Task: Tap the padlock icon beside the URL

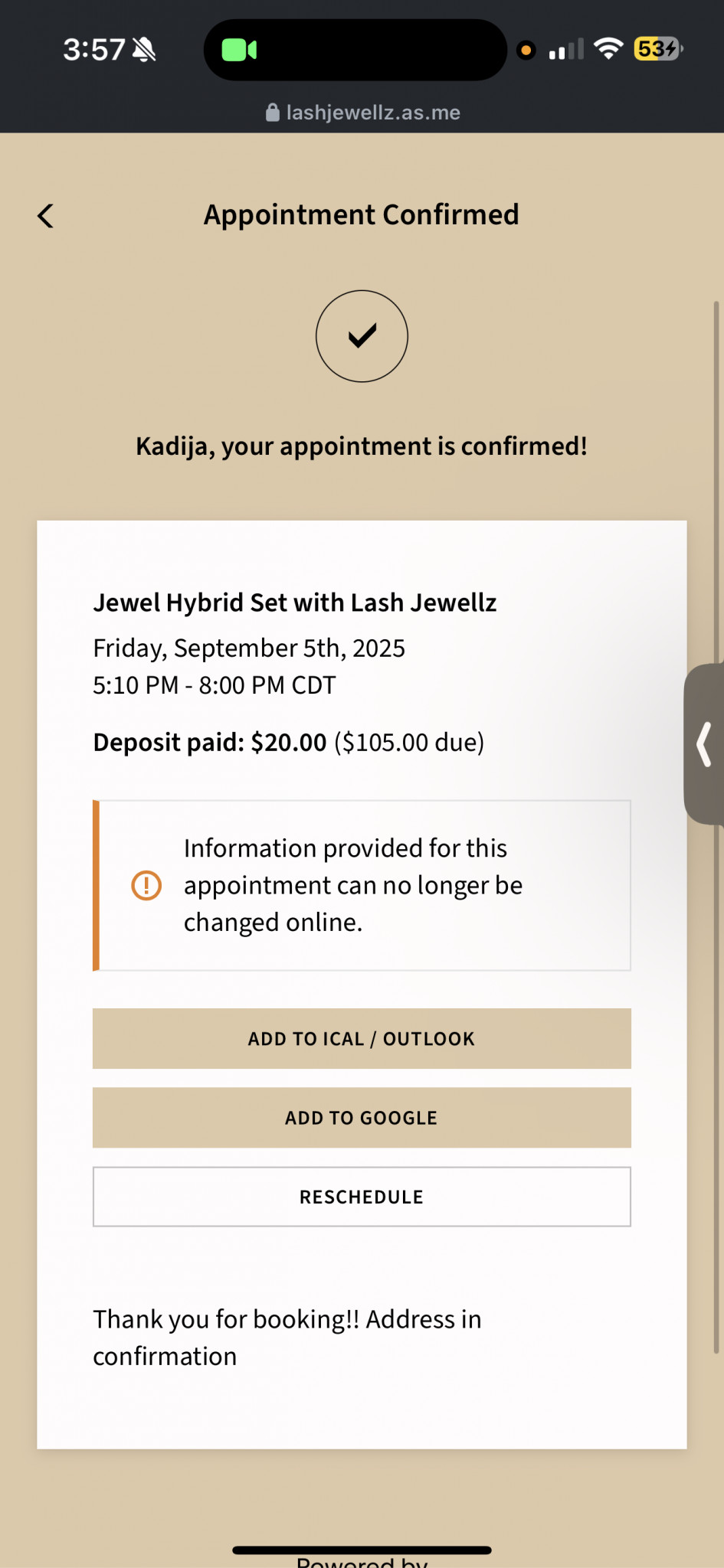Action: pyautogui.click(x=272, y=113)
